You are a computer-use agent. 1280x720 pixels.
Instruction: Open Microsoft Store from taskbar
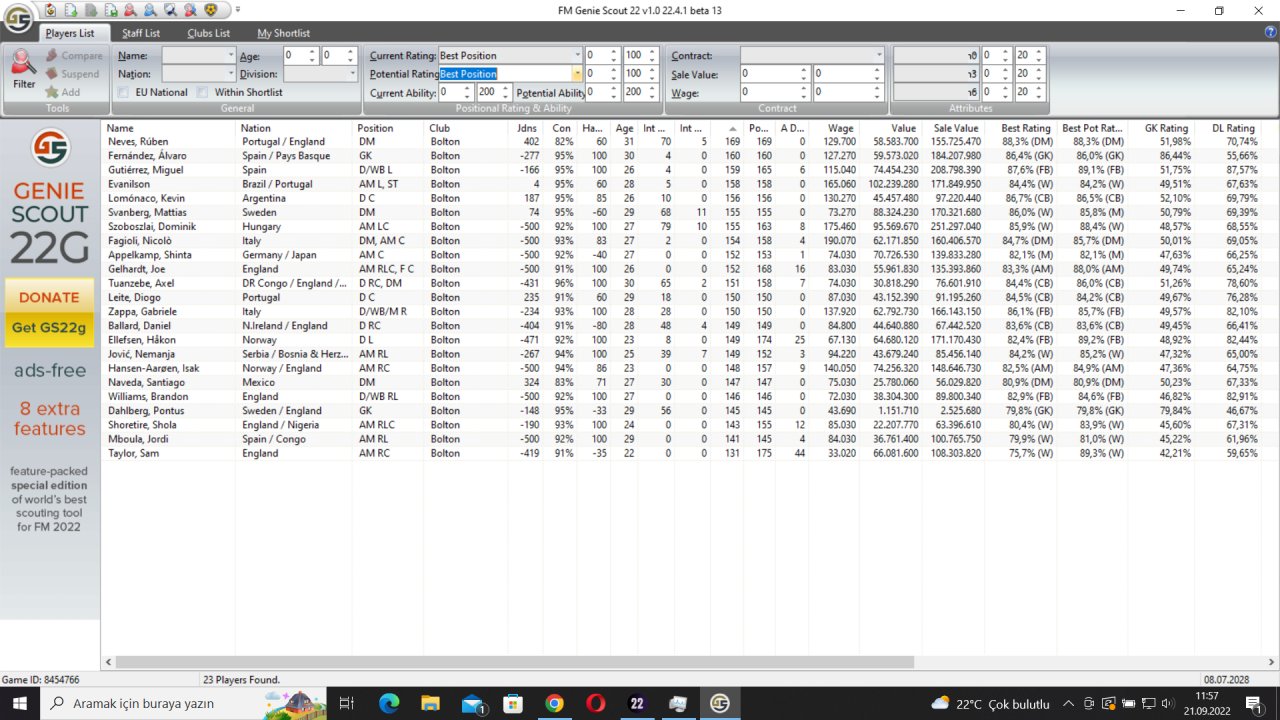[513, 704]
